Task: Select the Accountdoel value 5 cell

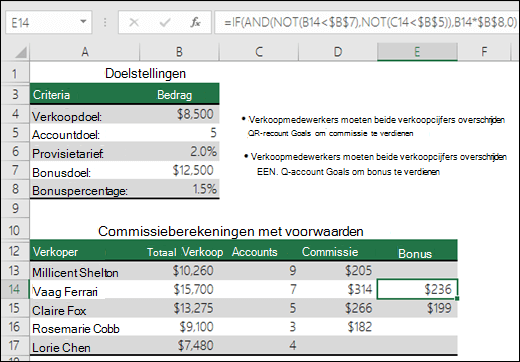Action: coord(179,133)
